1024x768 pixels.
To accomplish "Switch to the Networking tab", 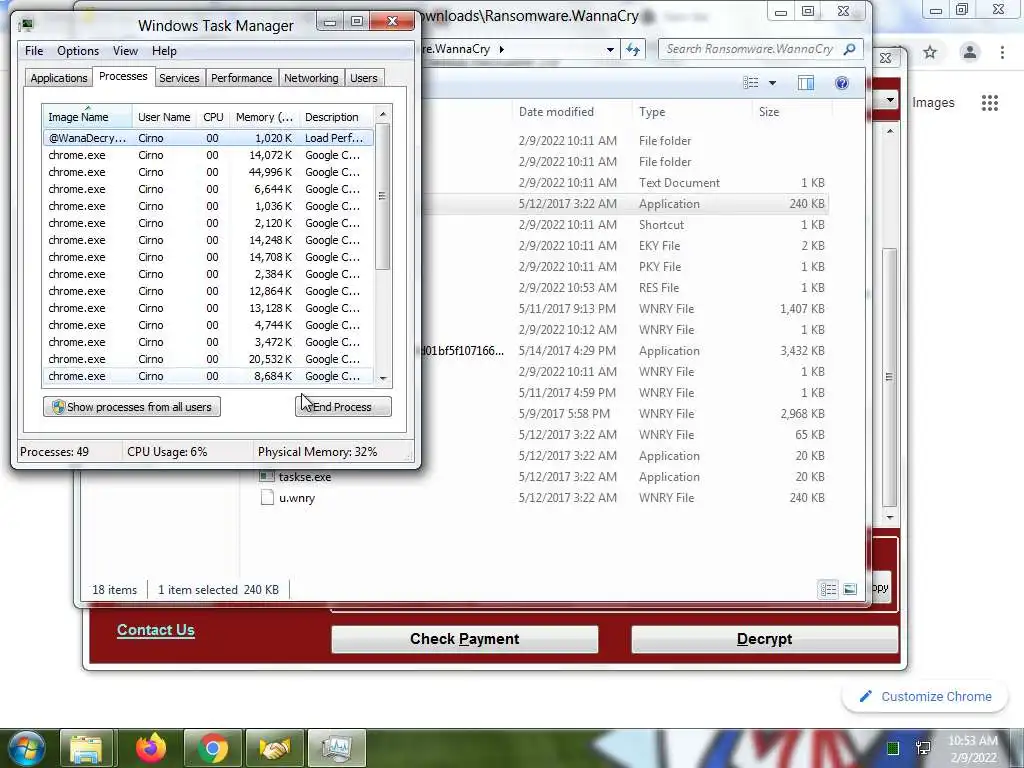I will (311, 78).
